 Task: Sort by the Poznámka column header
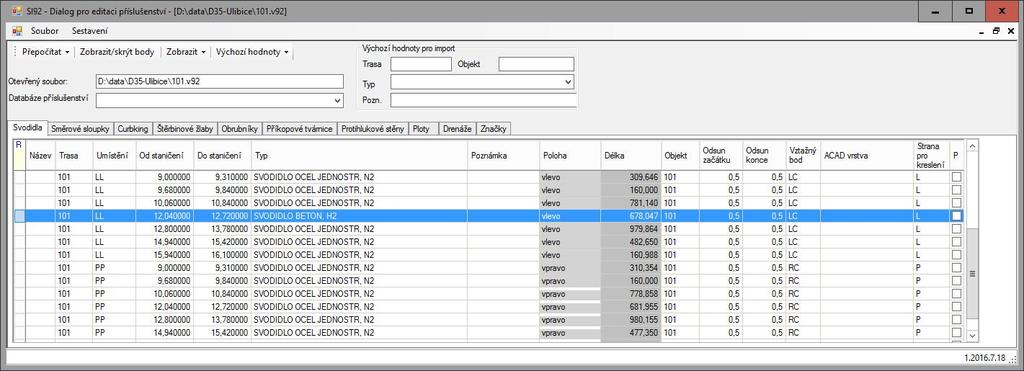click(x=504, y=156)
